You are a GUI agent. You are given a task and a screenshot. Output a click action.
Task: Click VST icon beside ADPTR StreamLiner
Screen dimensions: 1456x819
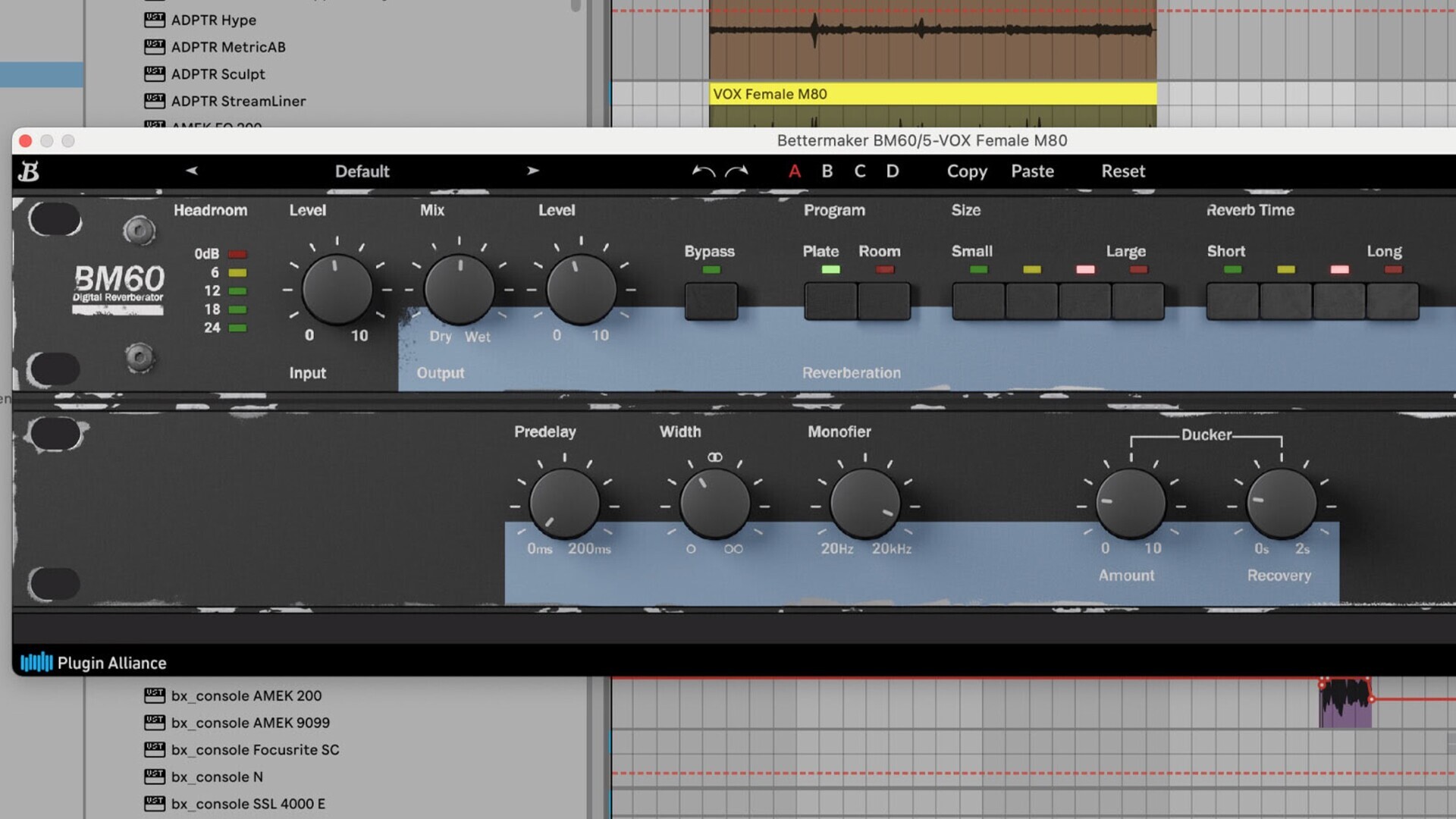(155, 101)
